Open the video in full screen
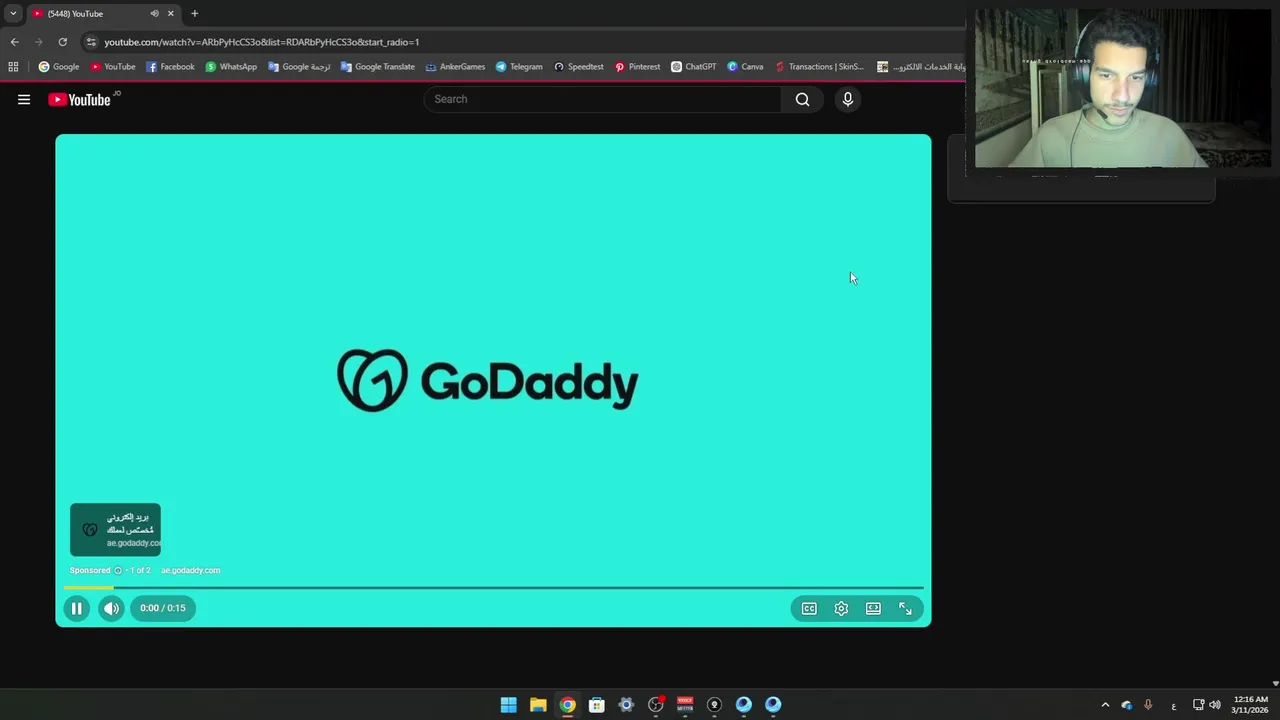Viewport: 1280px width, 720px height. click(x=905, y=608)
